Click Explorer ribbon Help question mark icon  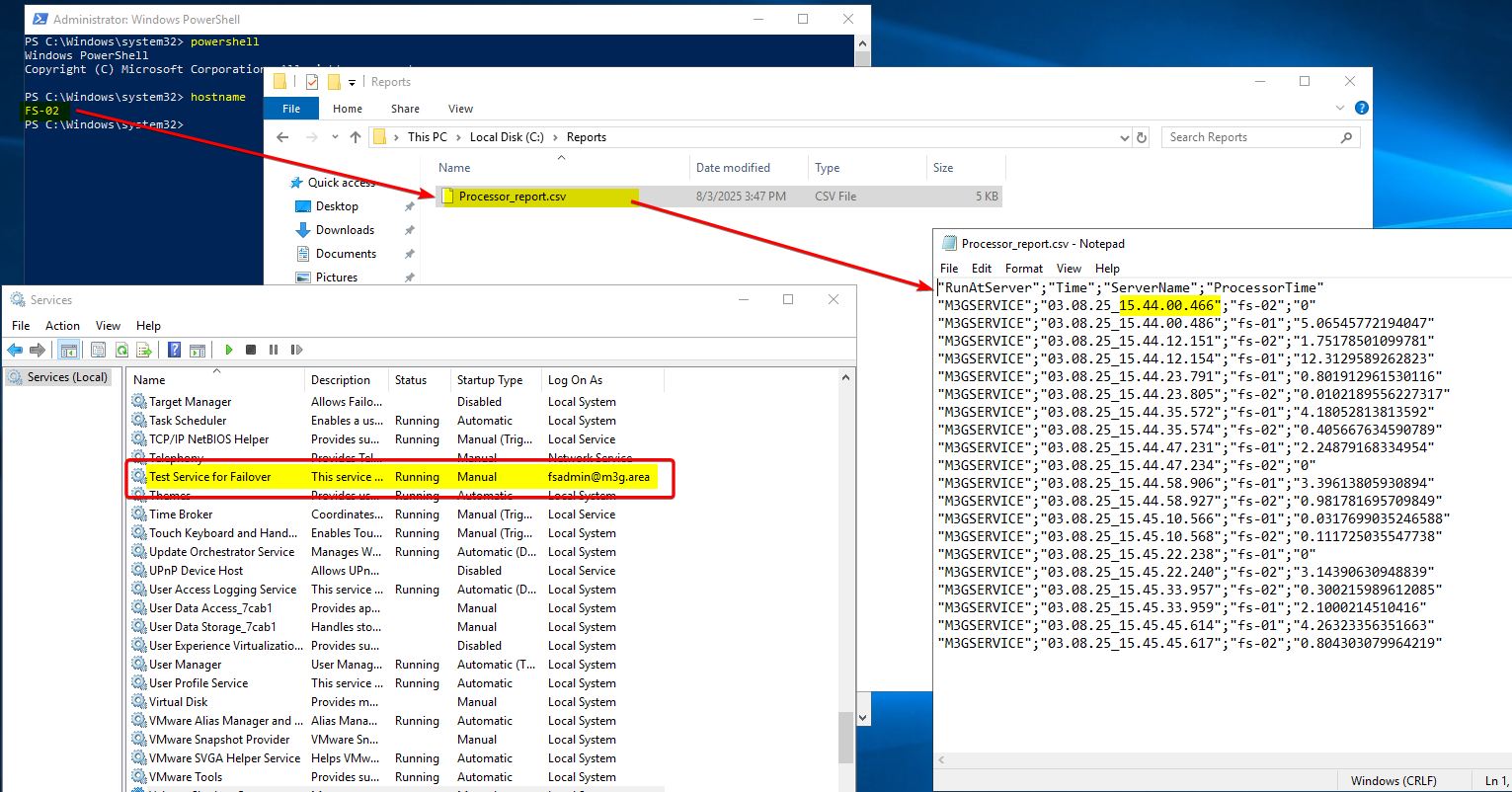[1362, 108]
